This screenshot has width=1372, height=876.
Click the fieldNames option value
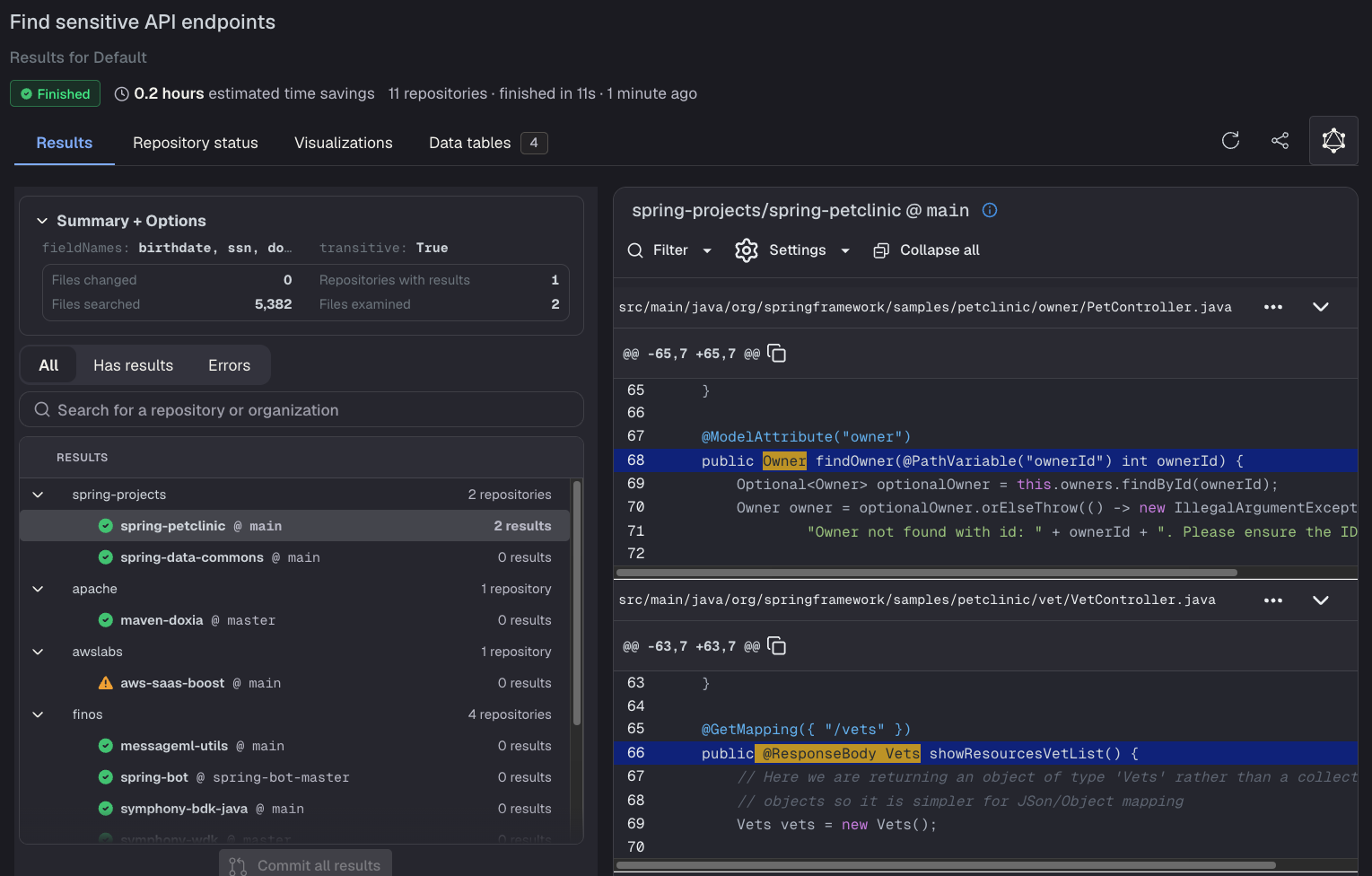click(x=215, y=248)
